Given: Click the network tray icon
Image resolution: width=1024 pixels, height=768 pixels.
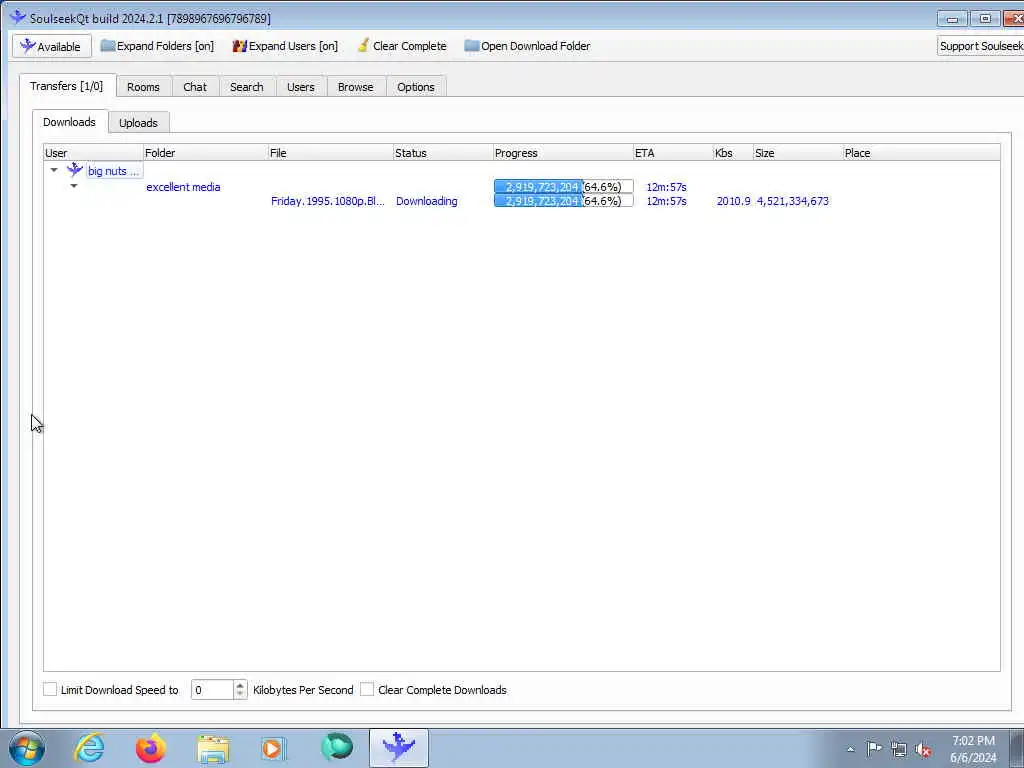Looking at the screenshot, I should point(899,750).
